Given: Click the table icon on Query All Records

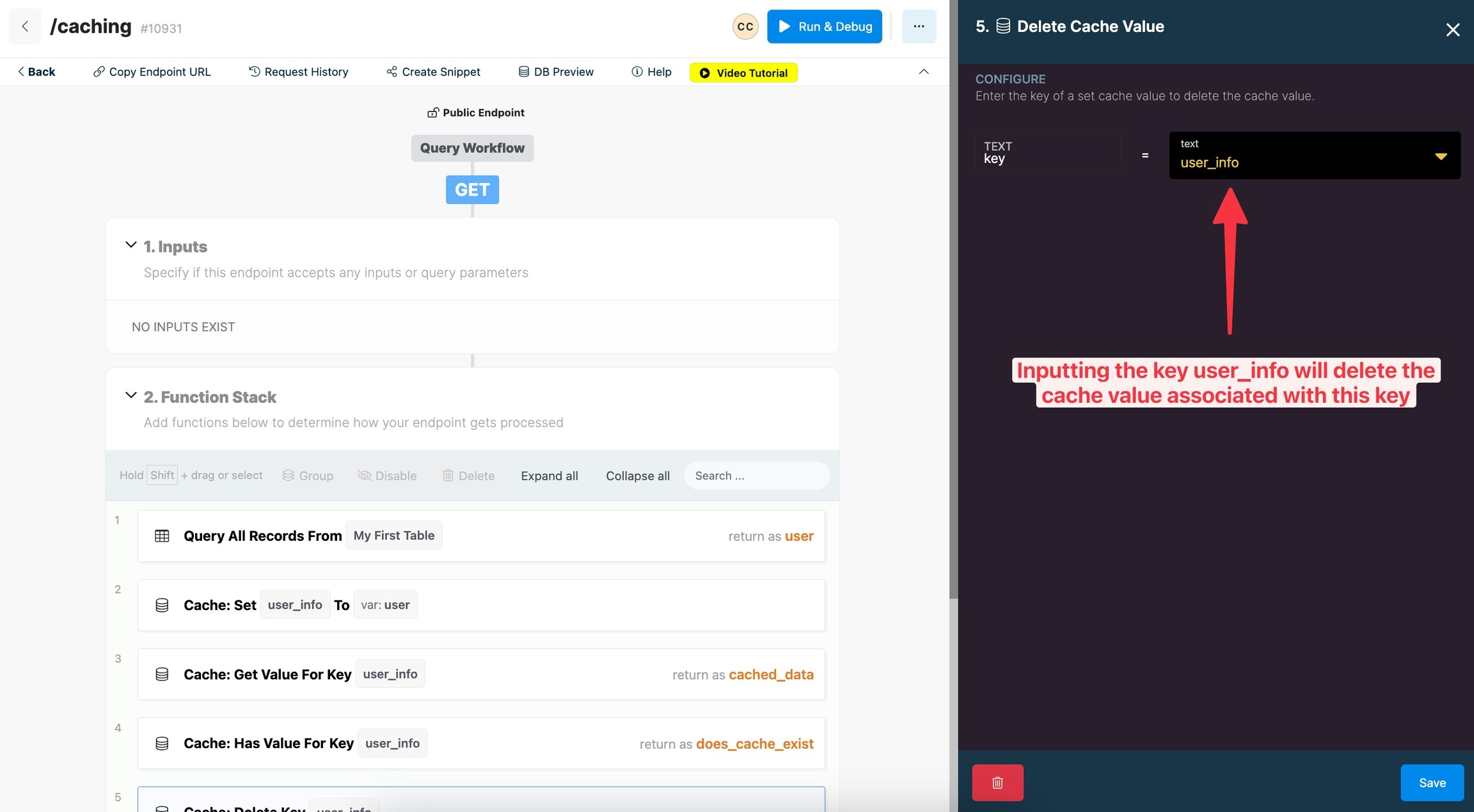Looking at the screenshot, I should (162, 536).
